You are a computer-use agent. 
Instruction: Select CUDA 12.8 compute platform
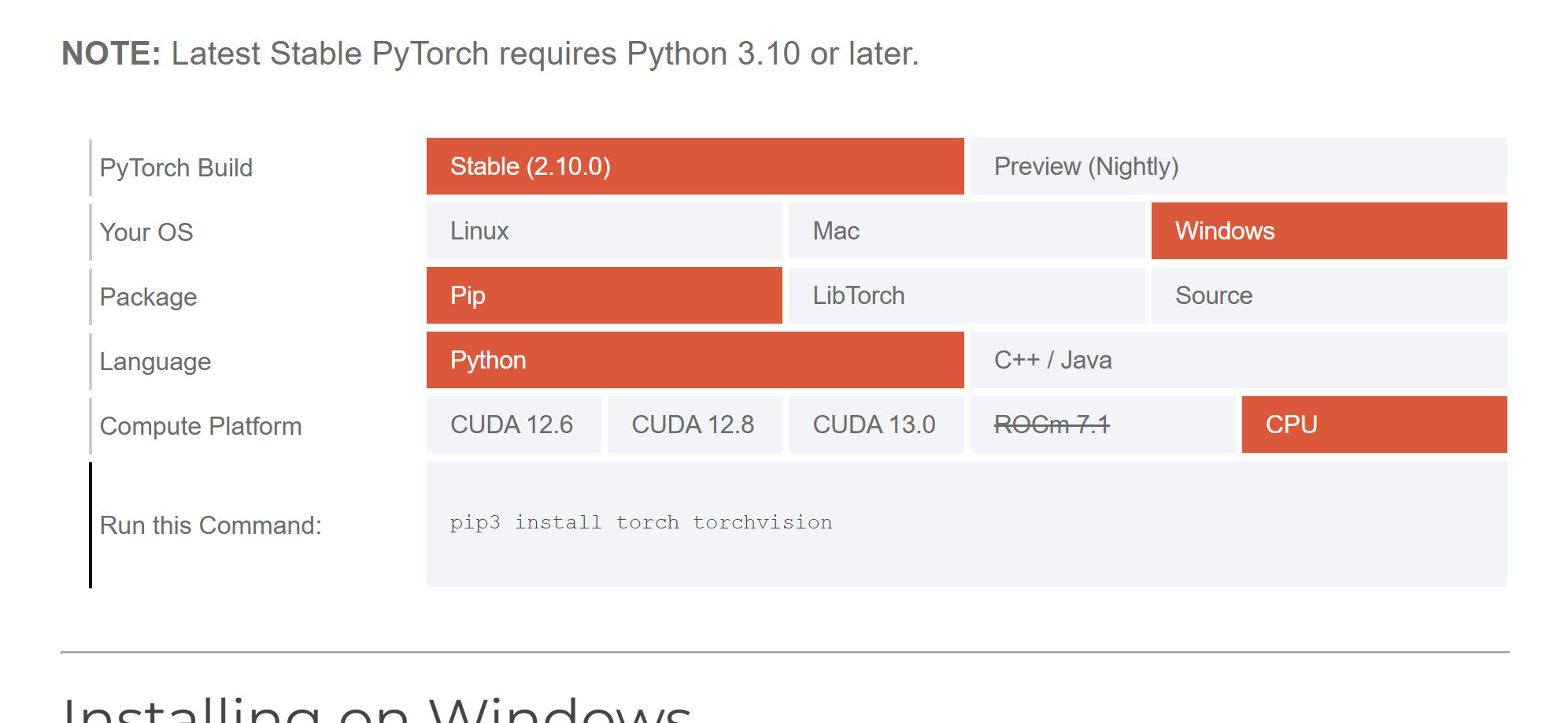click(695, 425)
